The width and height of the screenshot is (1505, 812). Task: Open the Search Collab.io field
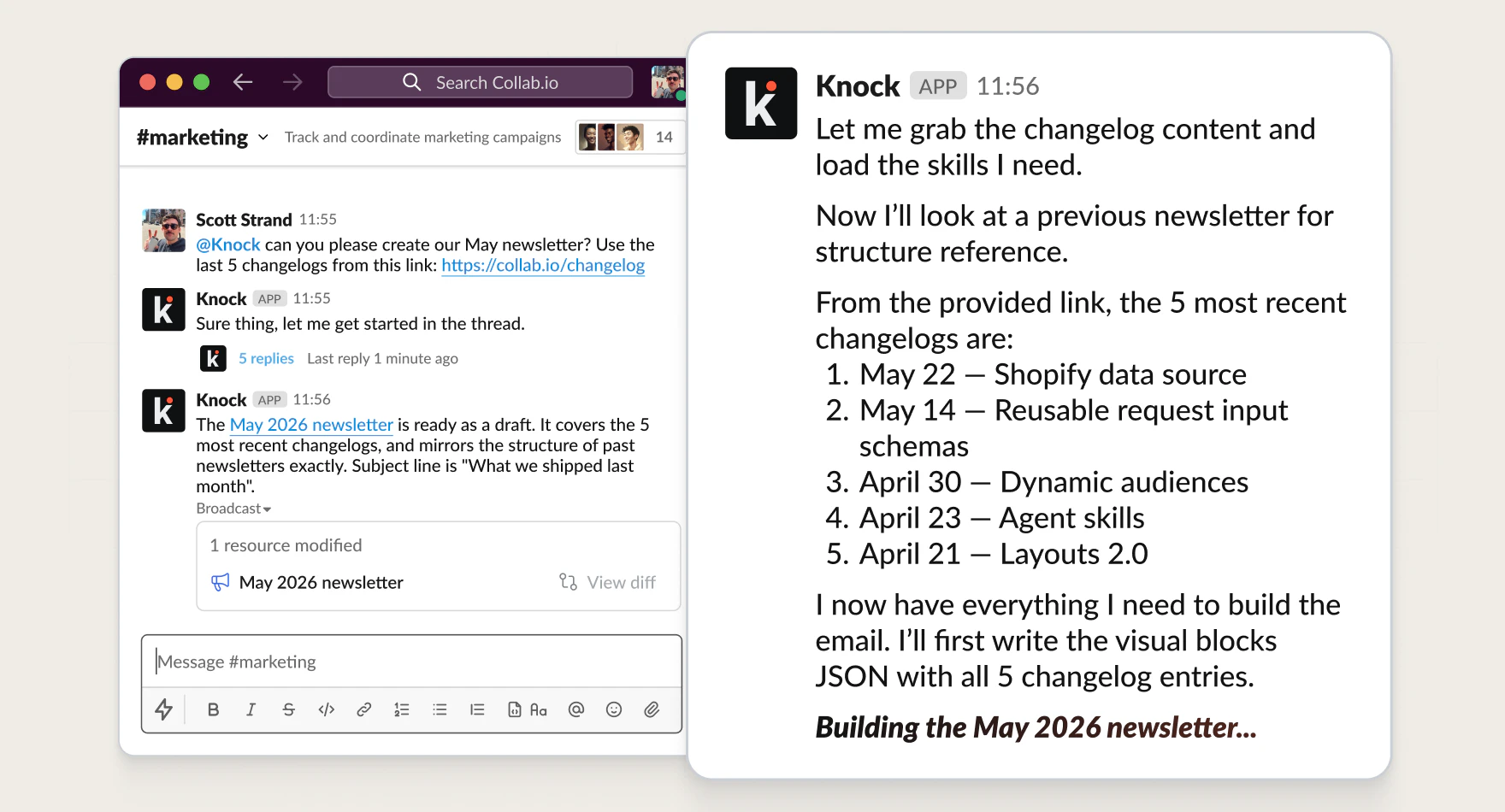tap(480, 82)
